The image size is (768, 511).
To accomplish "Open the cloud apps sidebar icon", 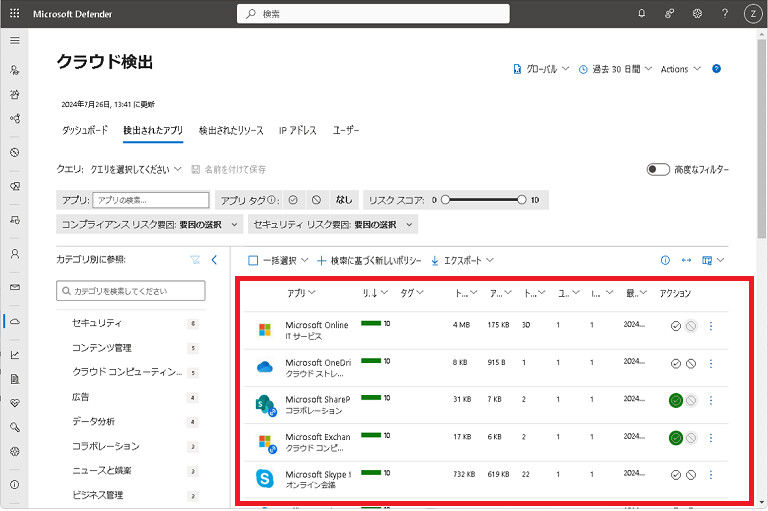I will (x=15, y=321).
